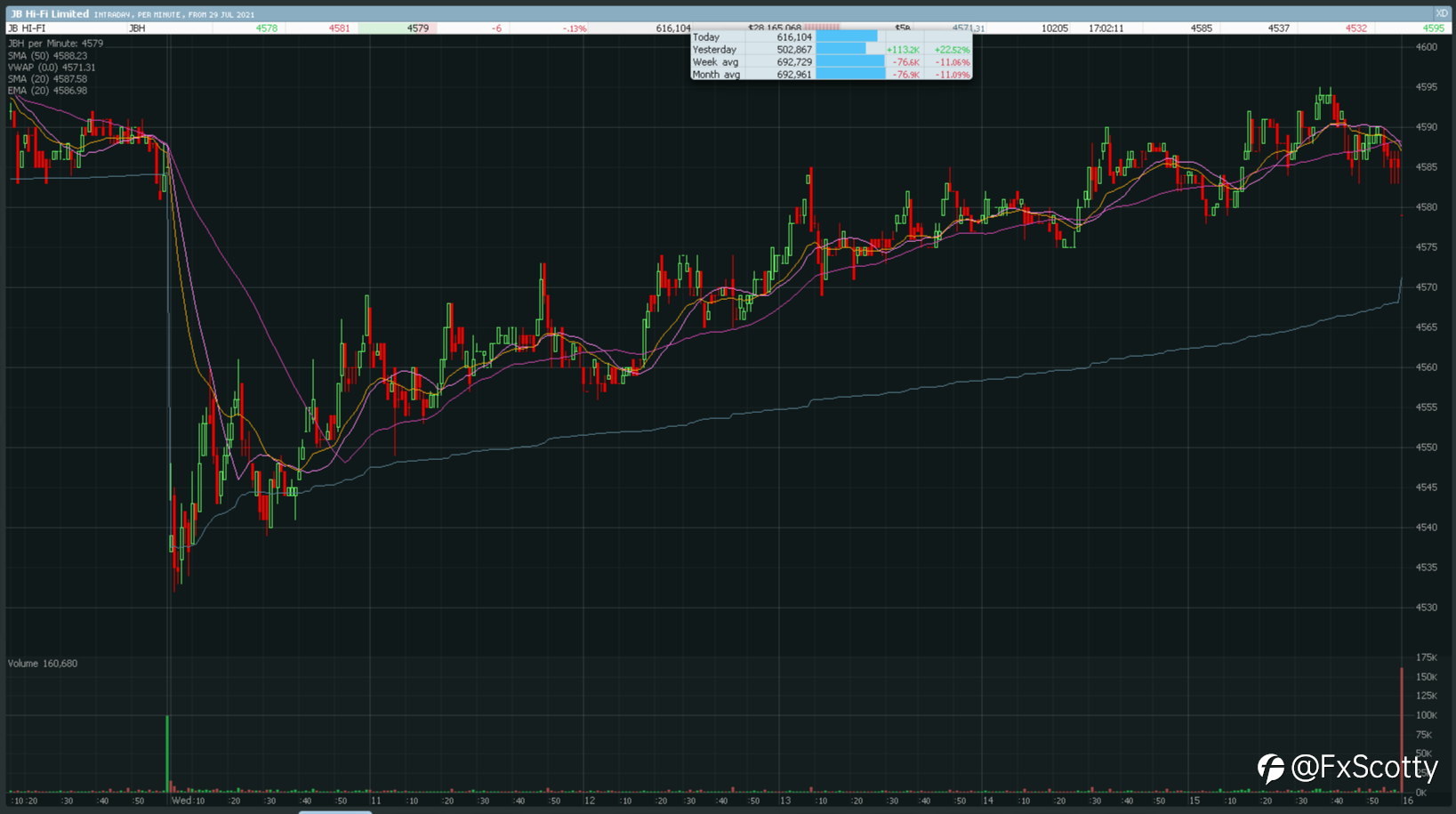Click the green 4578 bid price cell

click(x=267, y=28)
